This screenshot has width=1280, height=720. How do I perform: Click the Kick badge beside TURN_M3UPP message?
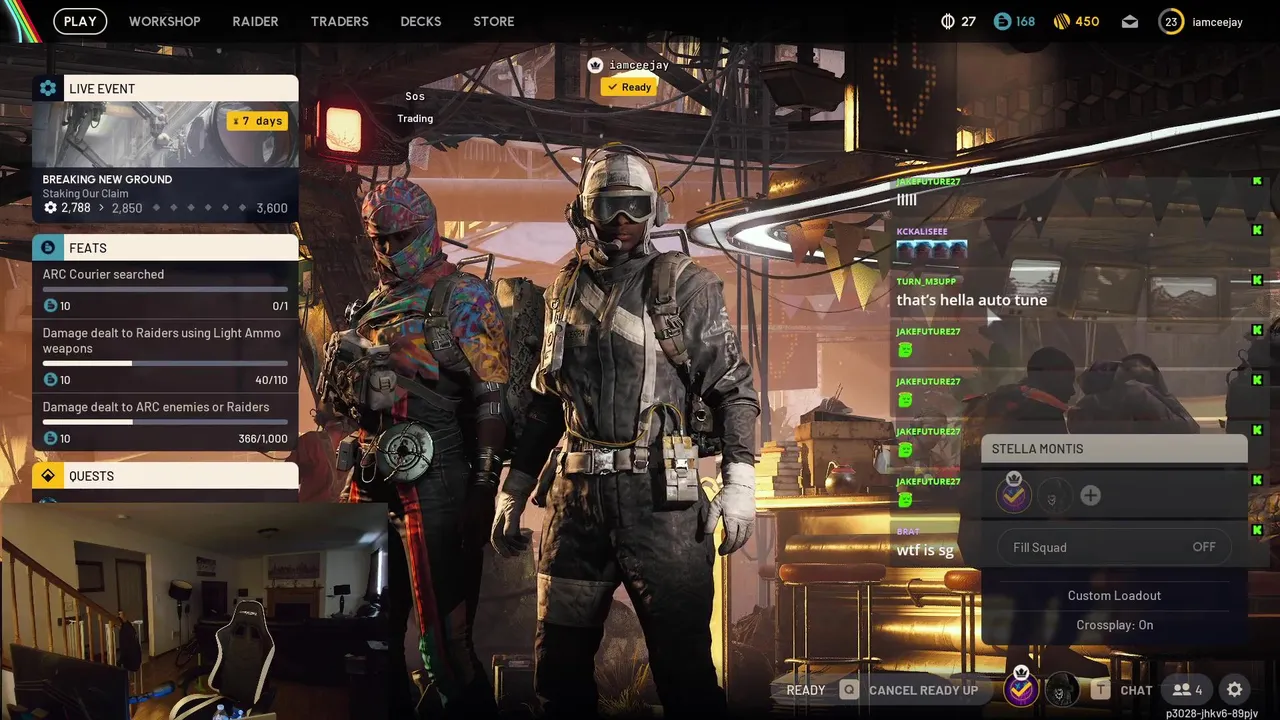(x=1257, y=280)
